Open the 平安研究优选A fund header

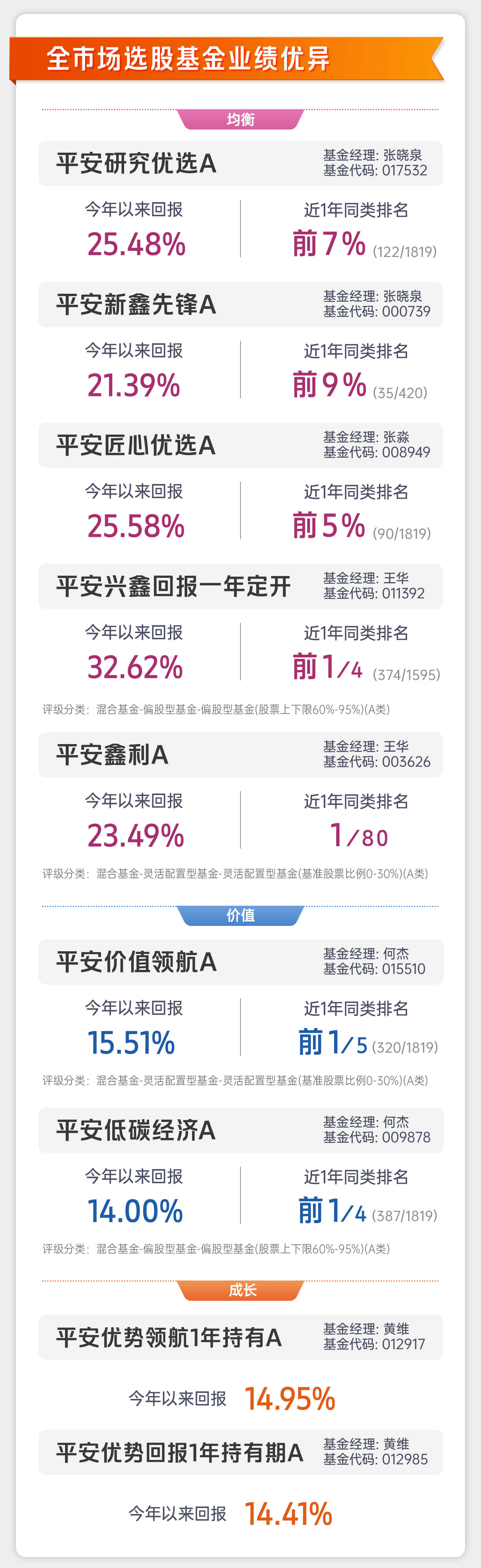[240, 163]
